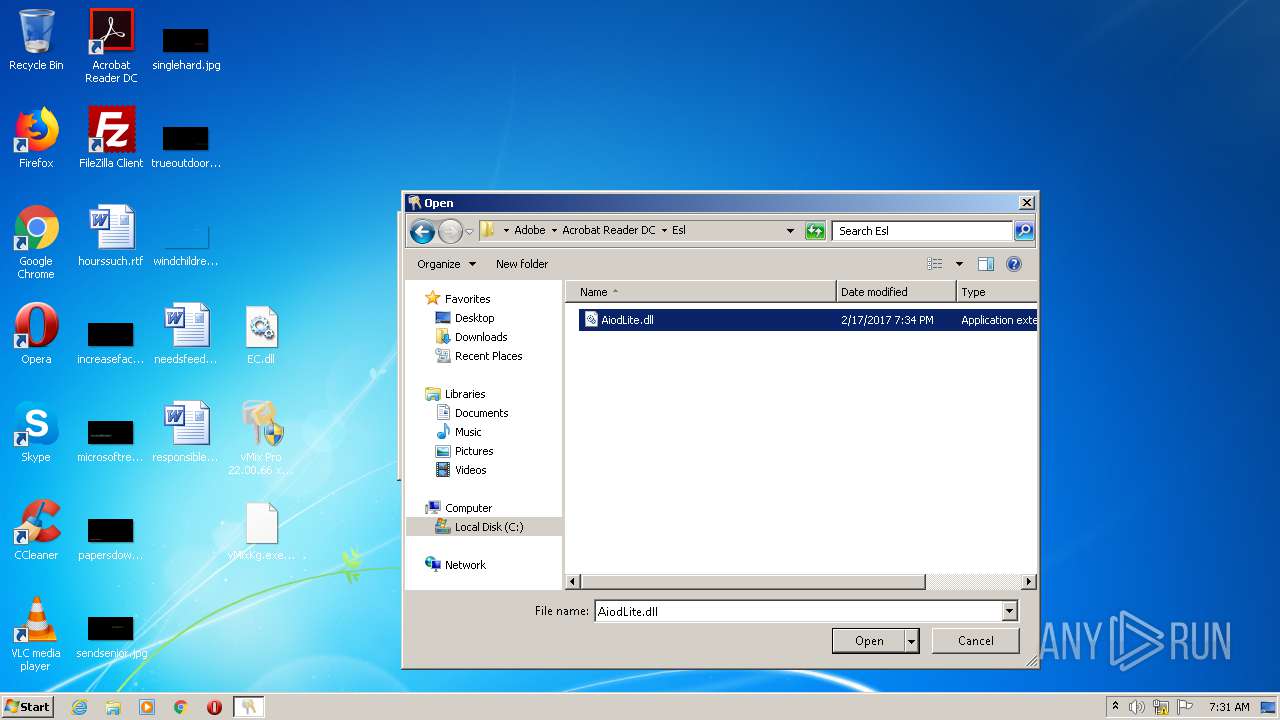This screenshot has height=720, width=1280.
Task: Open dialog help icon
Action: click(x=1014, y=264)
